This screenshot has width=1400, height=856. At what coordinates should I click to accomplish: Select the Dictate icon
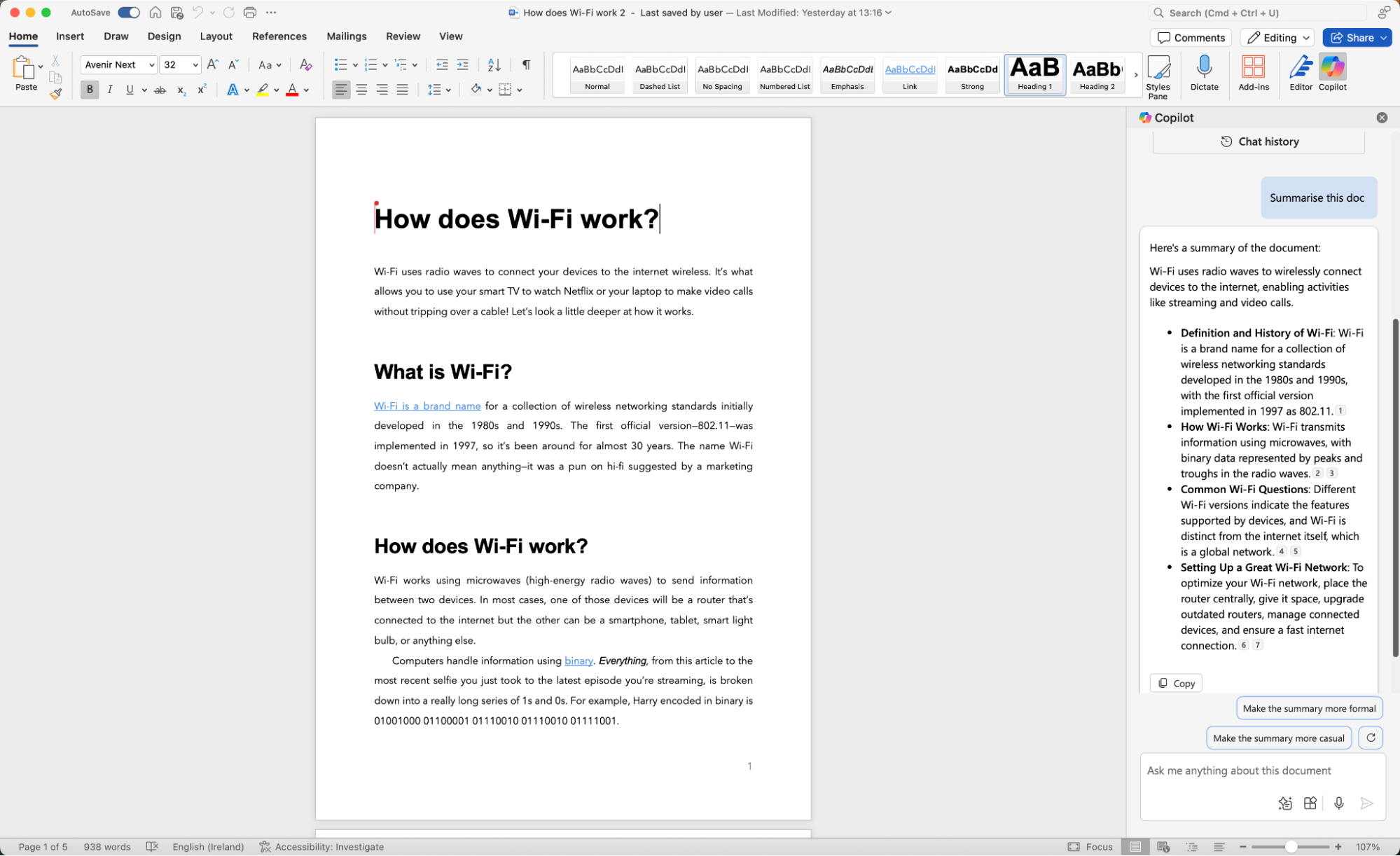[1204, 74]
